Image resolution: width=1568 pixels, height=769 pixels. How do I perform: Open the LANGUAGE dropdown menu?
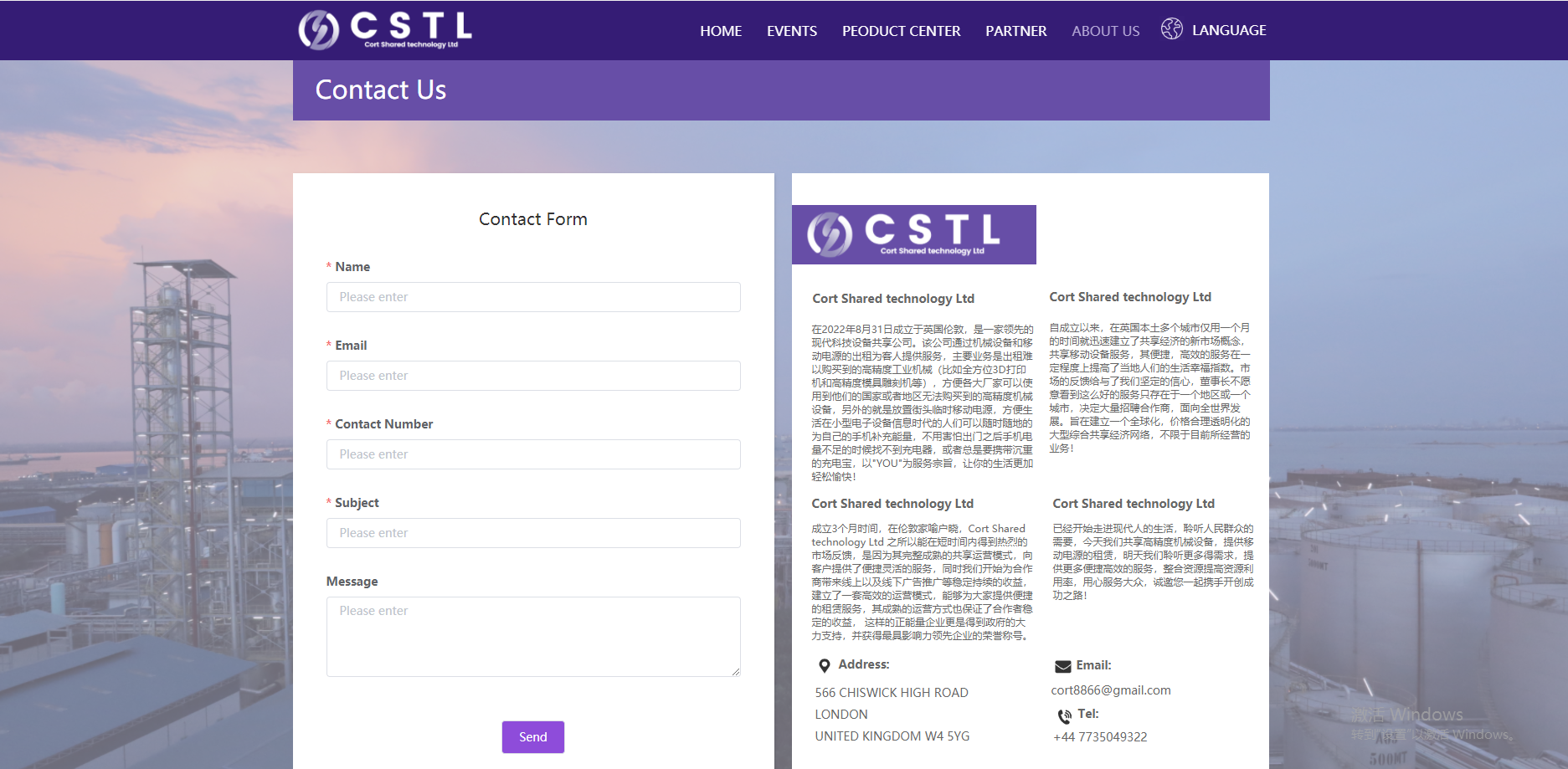tap(1229, 30)
